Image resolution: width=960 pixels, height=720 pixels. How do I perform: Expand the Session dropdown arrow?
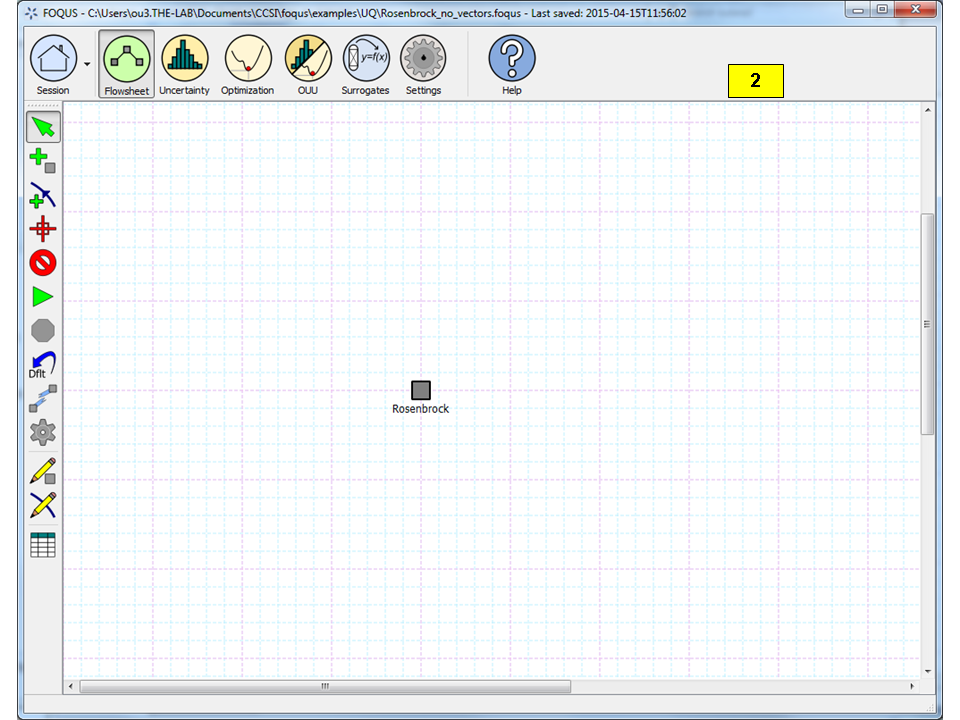88,63
